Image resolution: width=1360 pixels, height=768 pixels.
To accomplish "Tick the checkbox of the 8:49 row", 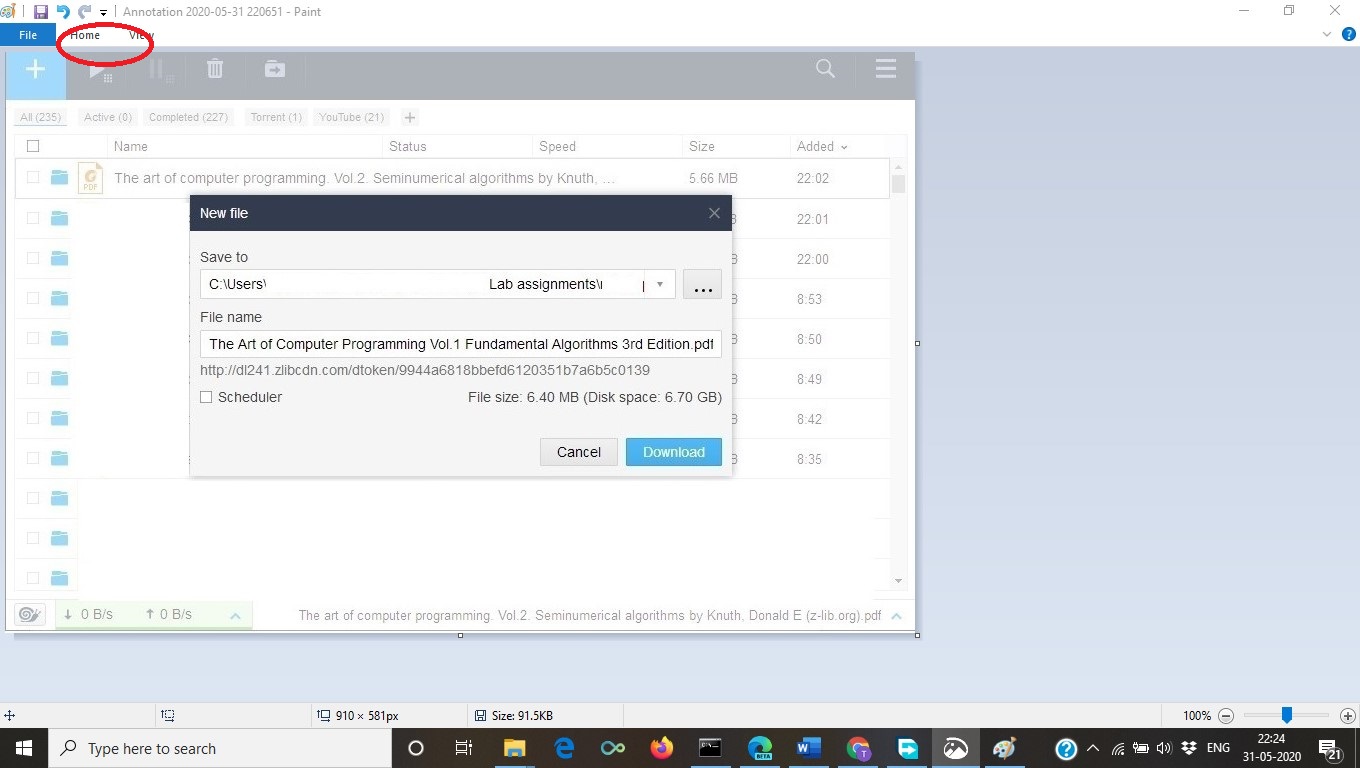I will click(x=33, y=377).
